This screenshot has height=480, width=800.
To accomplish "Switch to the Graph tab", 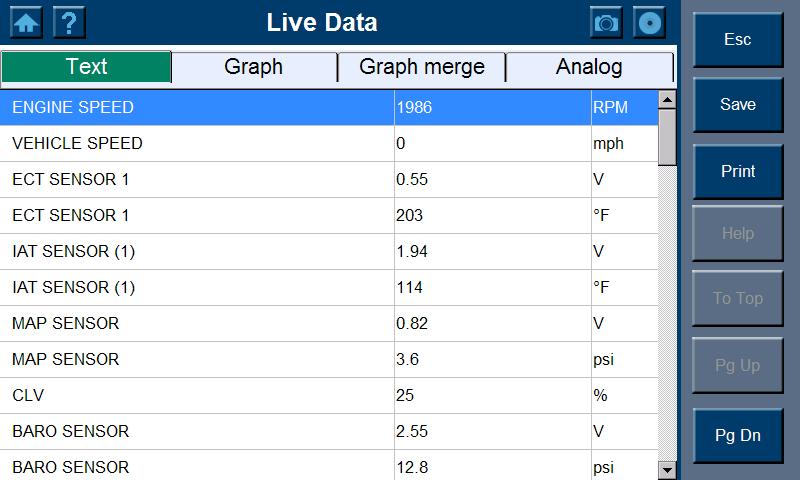I will (x=254, y=67).
